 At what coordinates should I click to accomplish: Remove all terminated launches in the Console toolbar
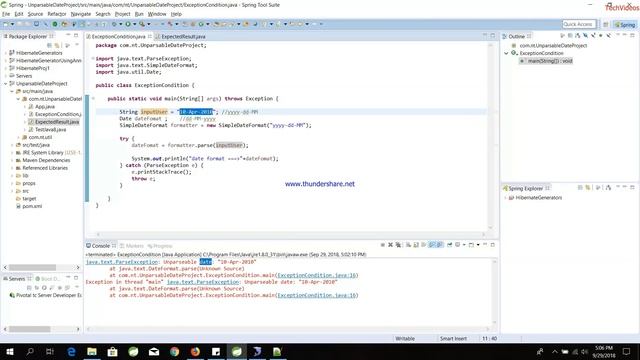[x=398, y=245]
